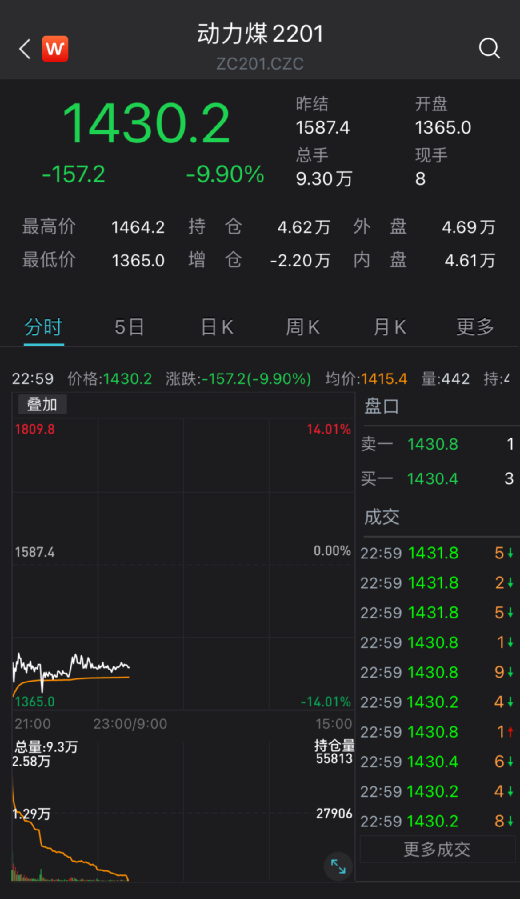520x899 pixels.
Task: Show the 月K chart tab
Action: tap(389, 327)
